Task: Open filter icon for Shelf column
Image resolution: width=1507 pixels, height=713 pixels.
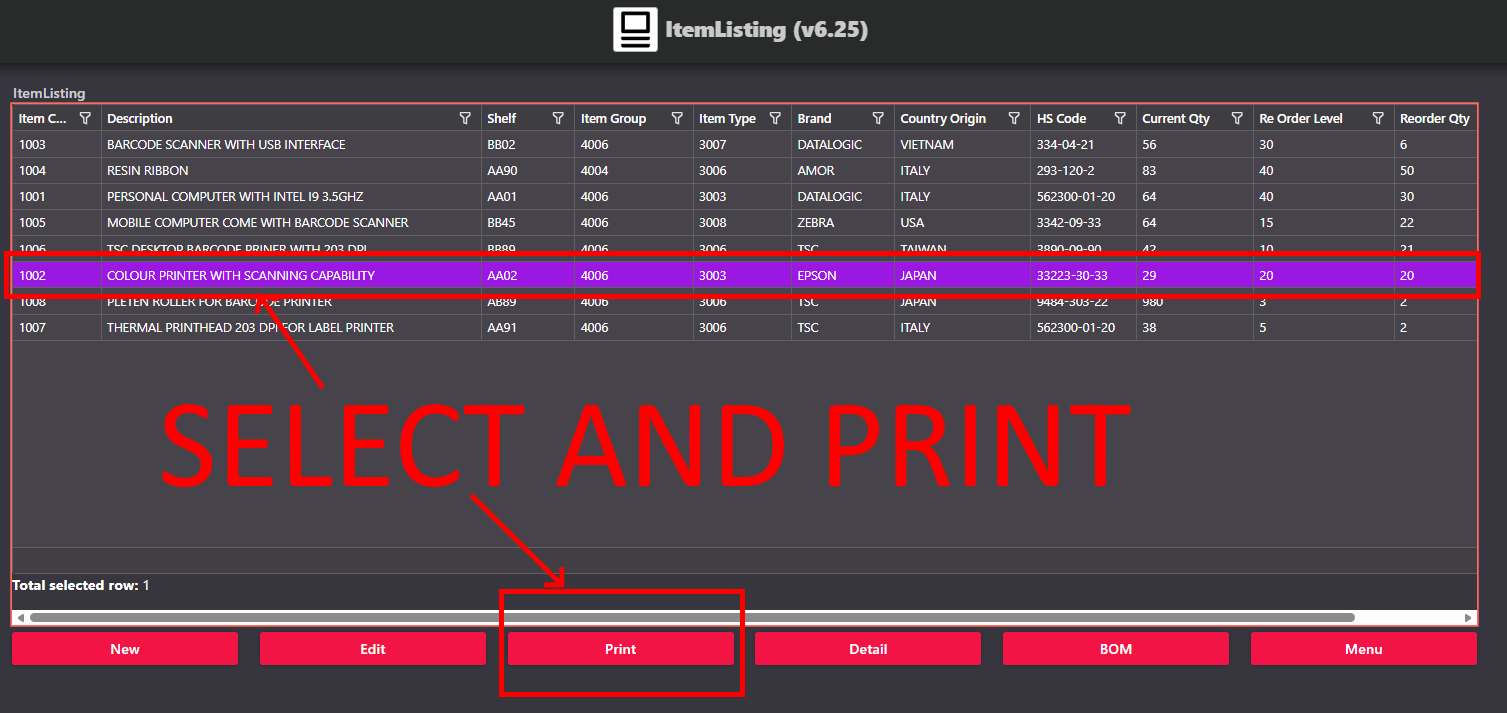Action: click(x=558, y=118)
